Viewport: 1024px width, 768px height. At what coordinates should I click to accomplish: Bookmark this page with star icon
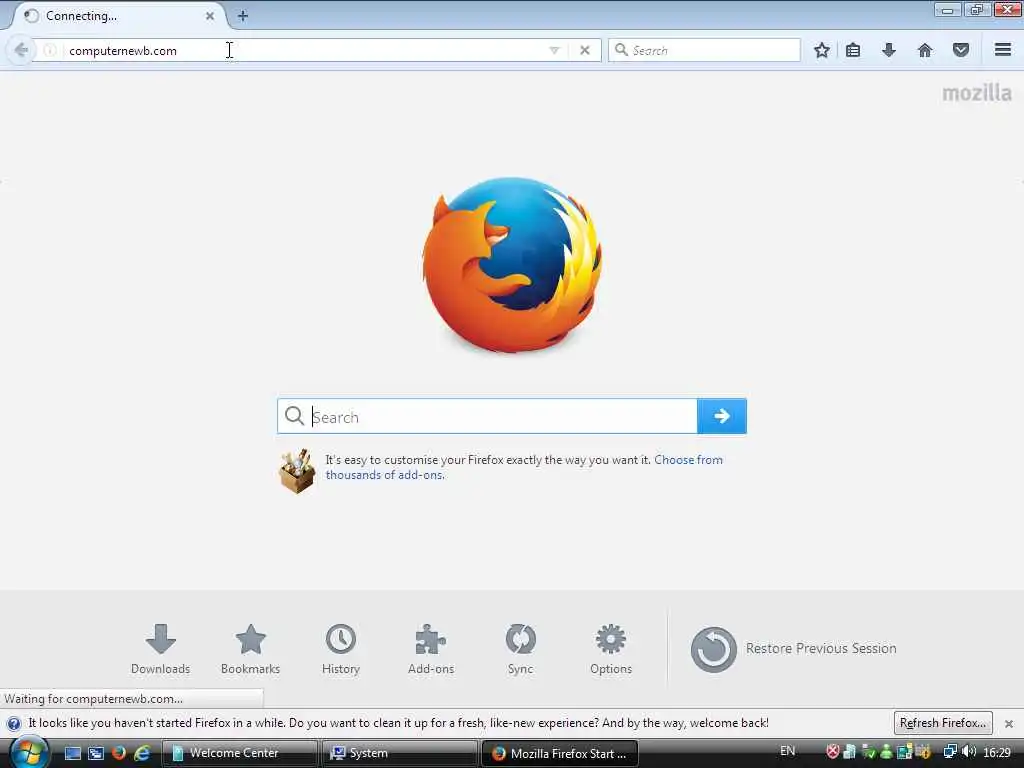822,50
